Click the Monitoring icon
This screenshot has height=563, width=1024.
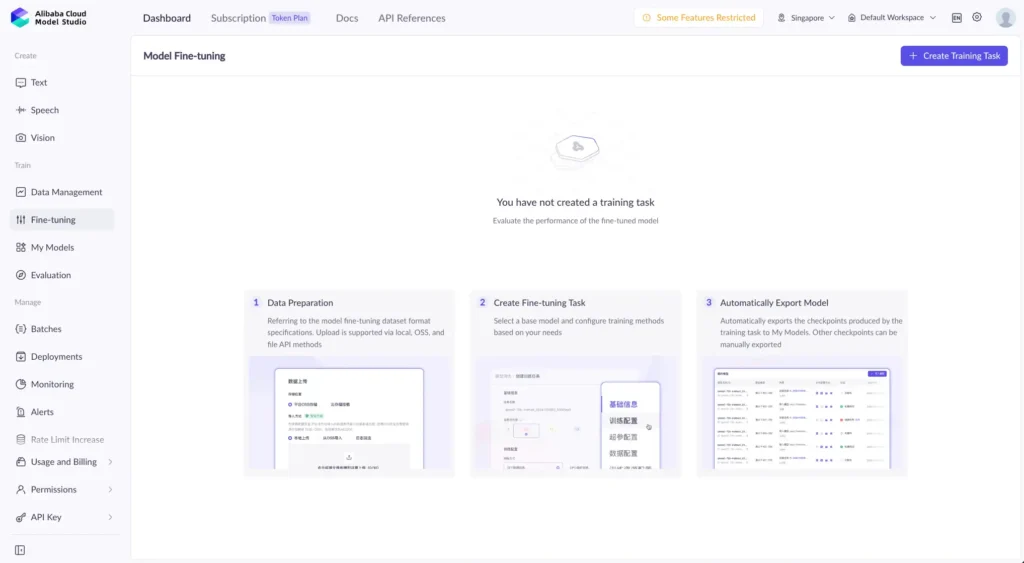[21, 384]
